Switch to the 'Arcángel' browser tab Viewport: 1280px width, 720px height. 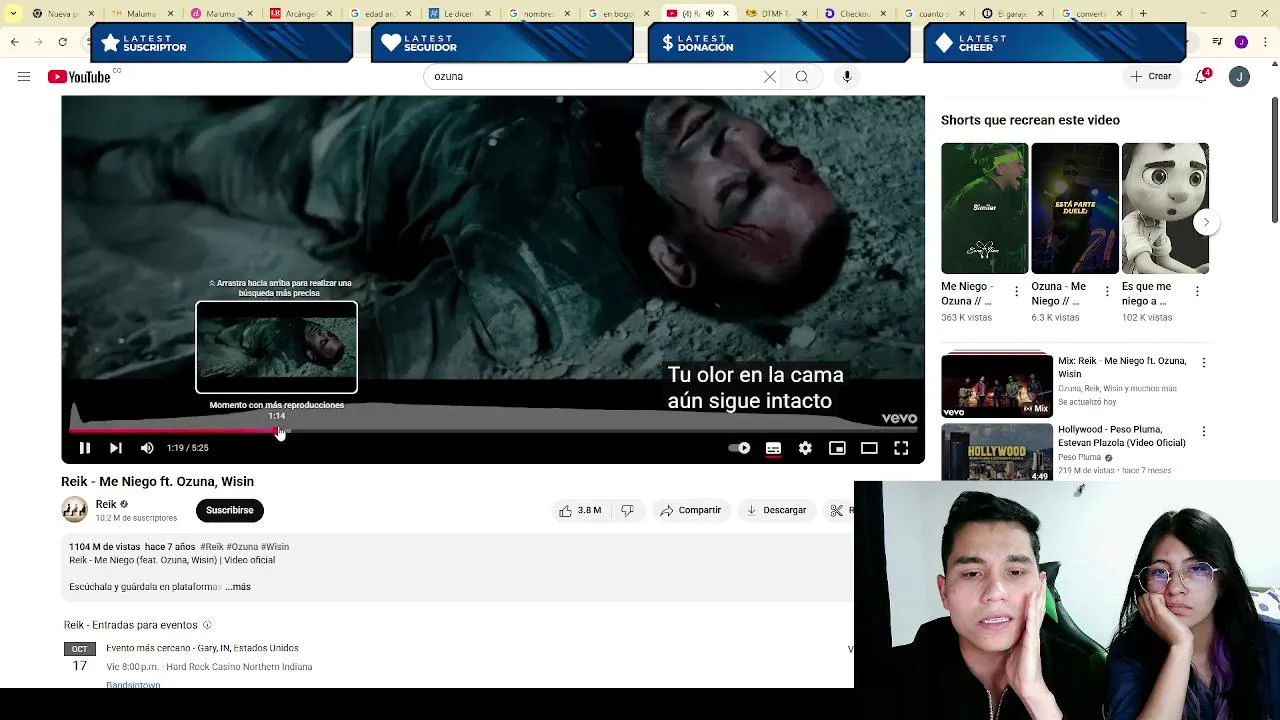tap(300, 14)
